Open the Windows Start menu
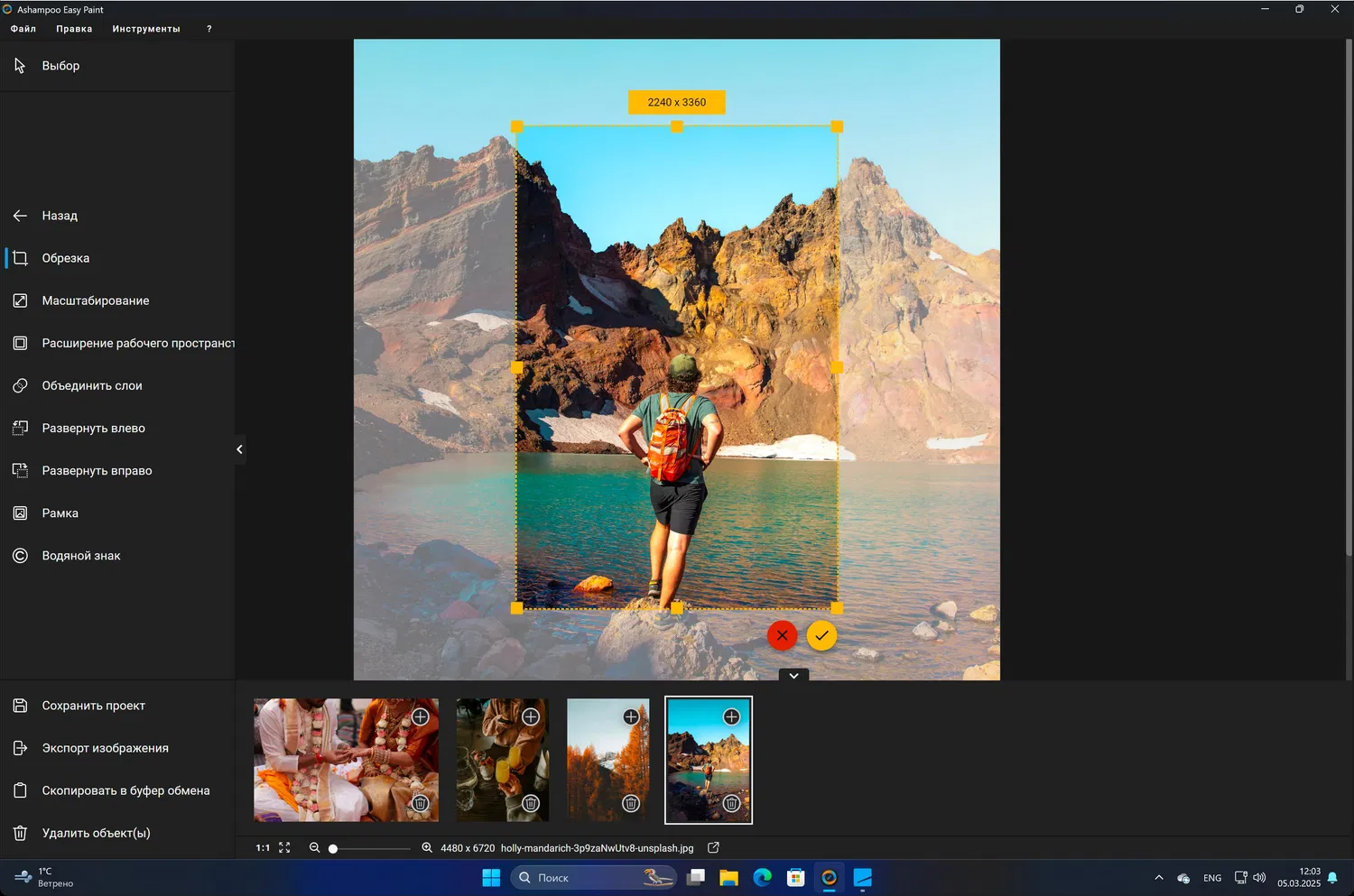The image size is (1354, 896). click(491, 878)
